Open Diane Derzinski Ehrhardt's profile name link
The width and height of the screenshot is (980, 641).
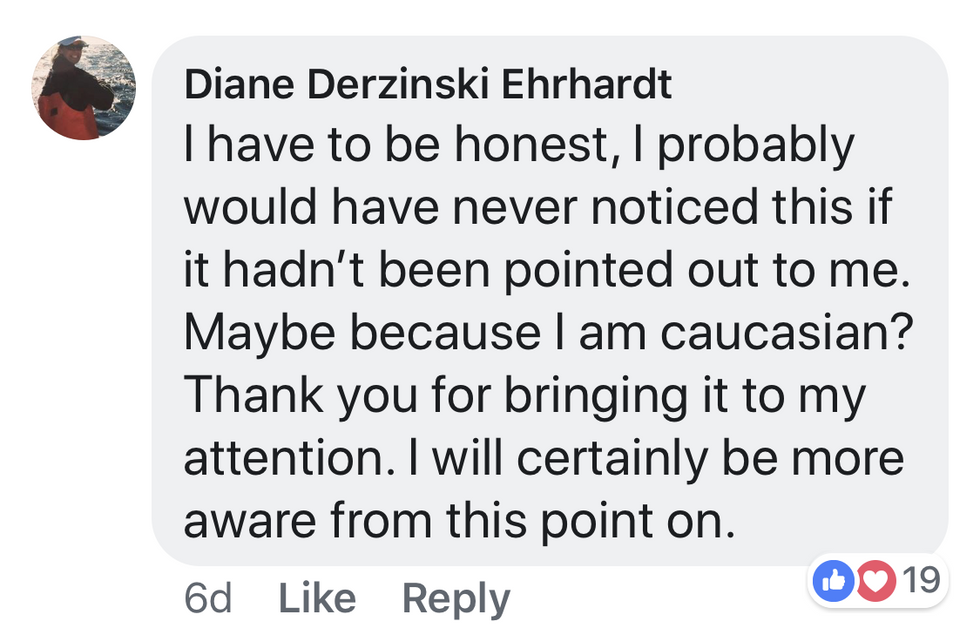point(428,84)
